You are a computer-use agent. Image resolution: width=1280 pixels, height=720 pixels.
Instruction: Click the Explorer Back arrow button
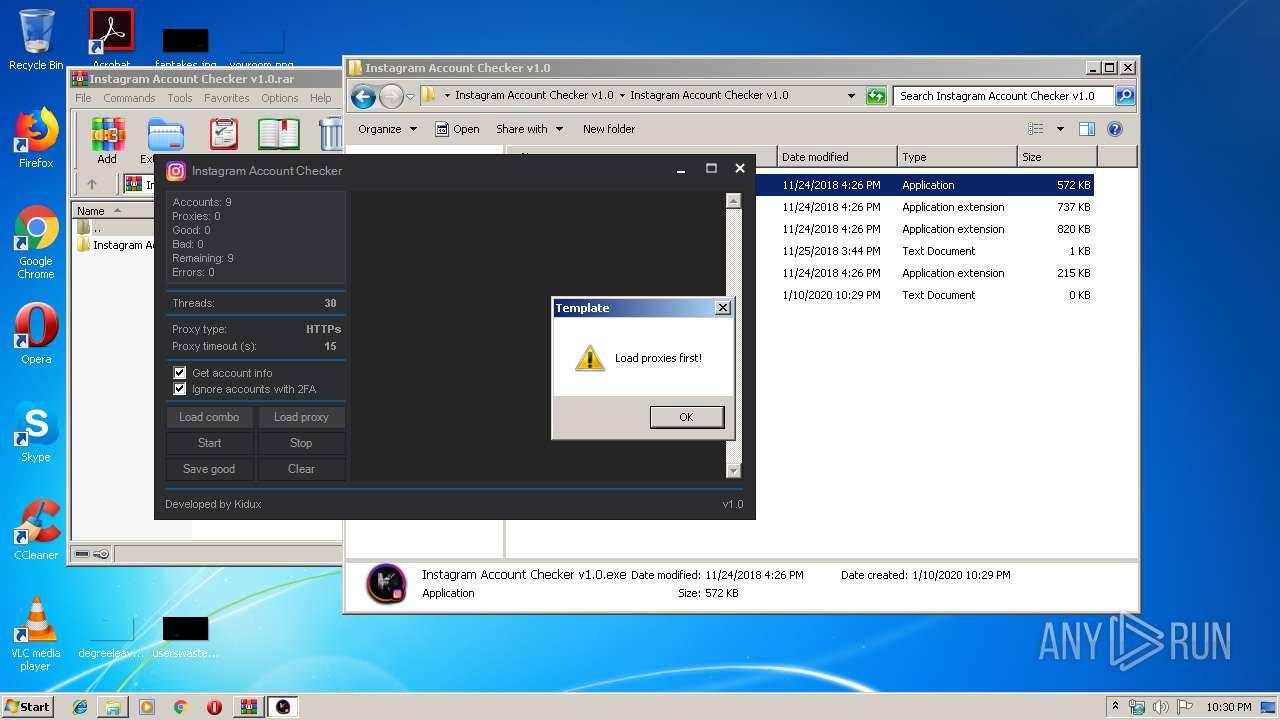click(x=363, y=96)
